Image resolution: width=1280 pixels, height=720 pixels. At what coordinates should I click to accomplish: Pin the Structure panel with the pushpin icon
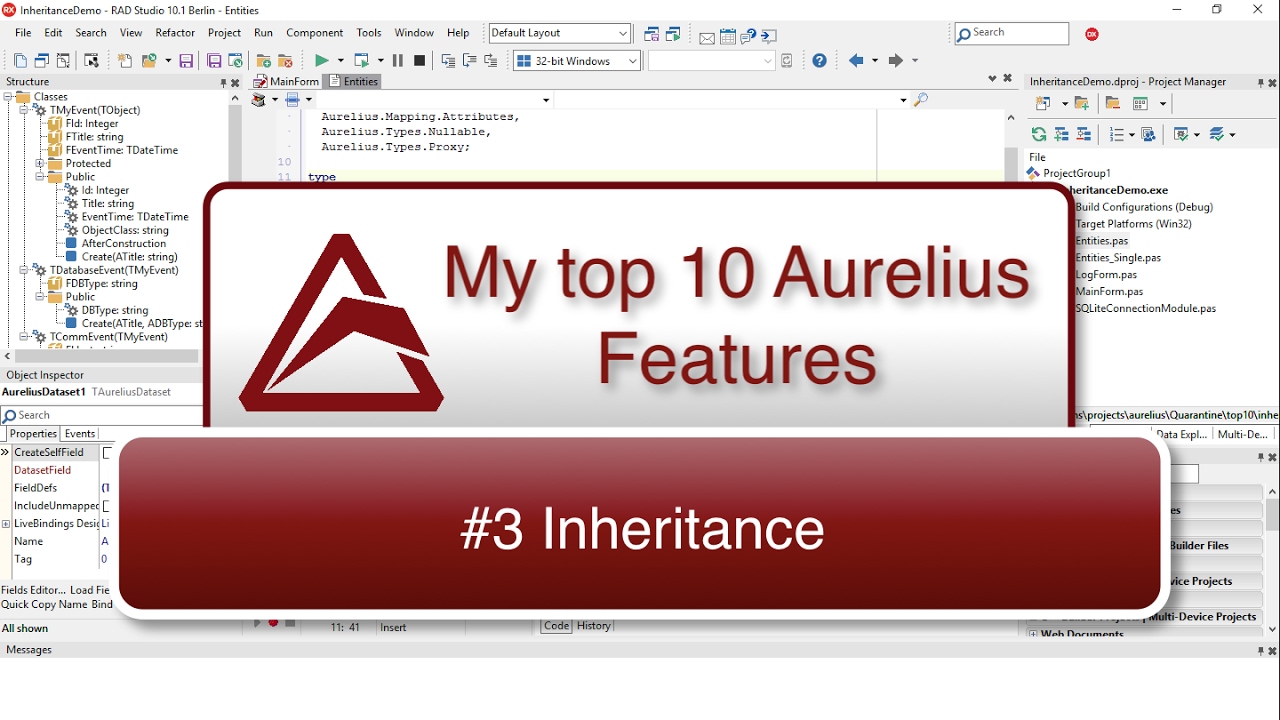pos(224,83)
